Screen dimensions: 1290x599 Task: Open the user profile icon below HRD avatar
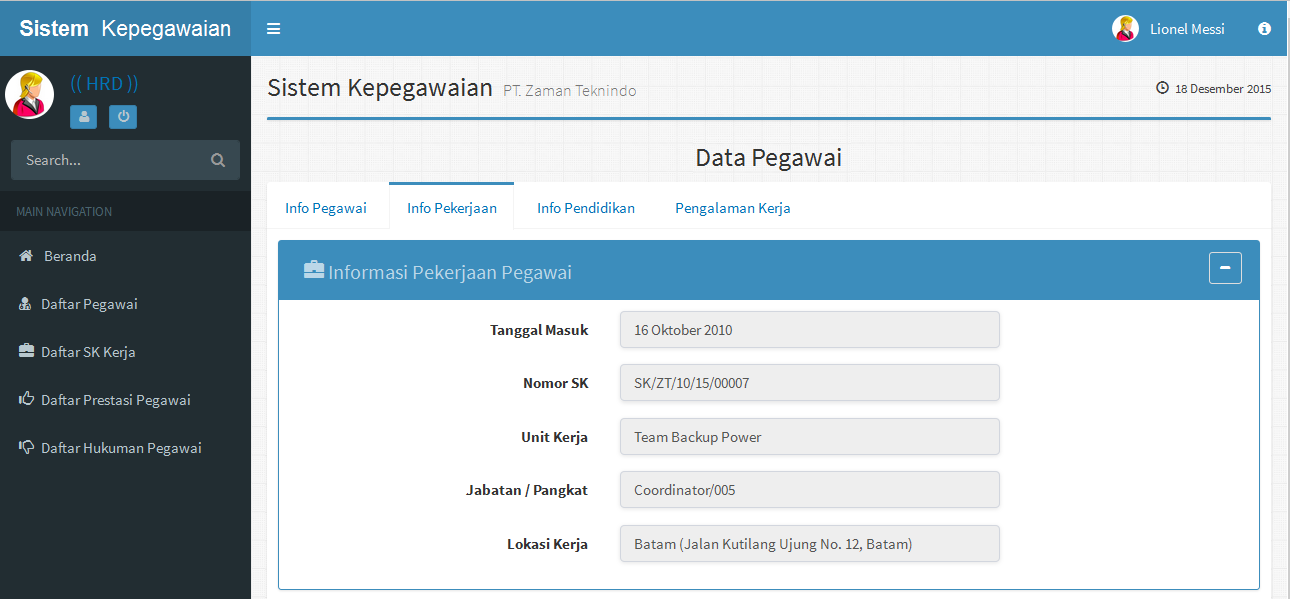point(83,117)
